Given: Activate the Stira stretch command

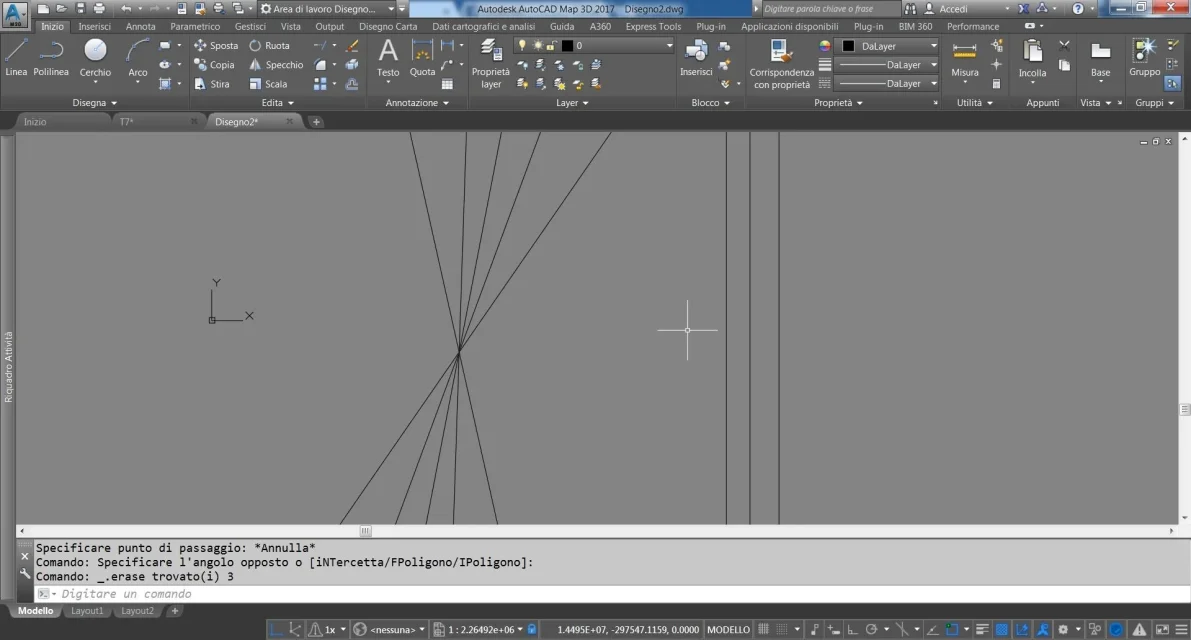Looking at the screenshot, I should (x=212, y=84).
